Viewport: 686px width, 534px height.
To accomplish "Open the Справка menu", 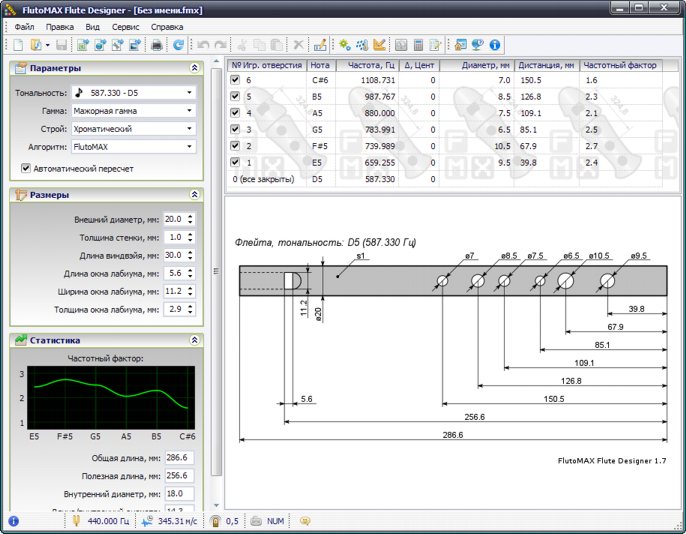I will (167, 27).
